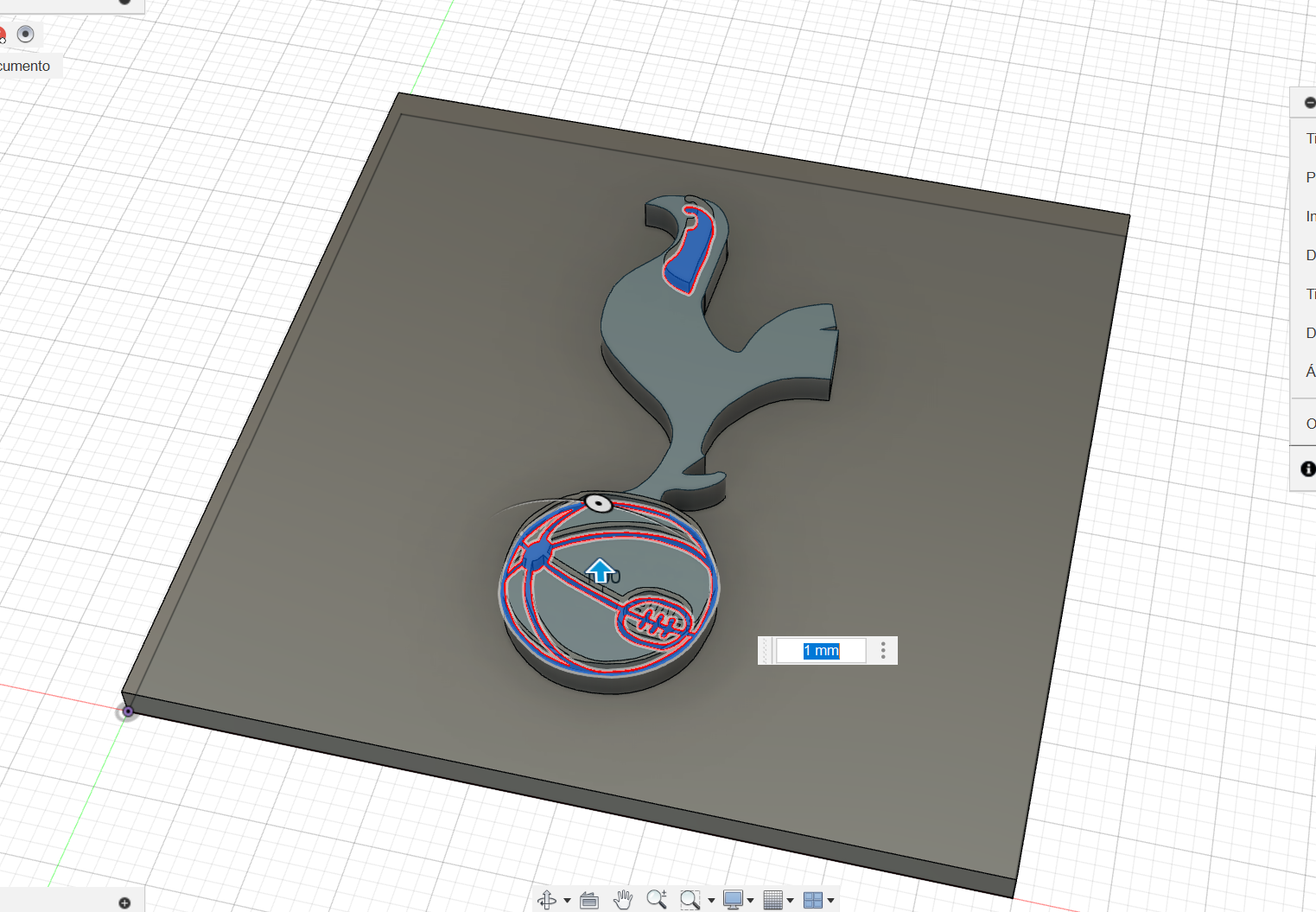Click the 1 mm distance input field
Screen dimensions: 1316x912
click(821, 651)
